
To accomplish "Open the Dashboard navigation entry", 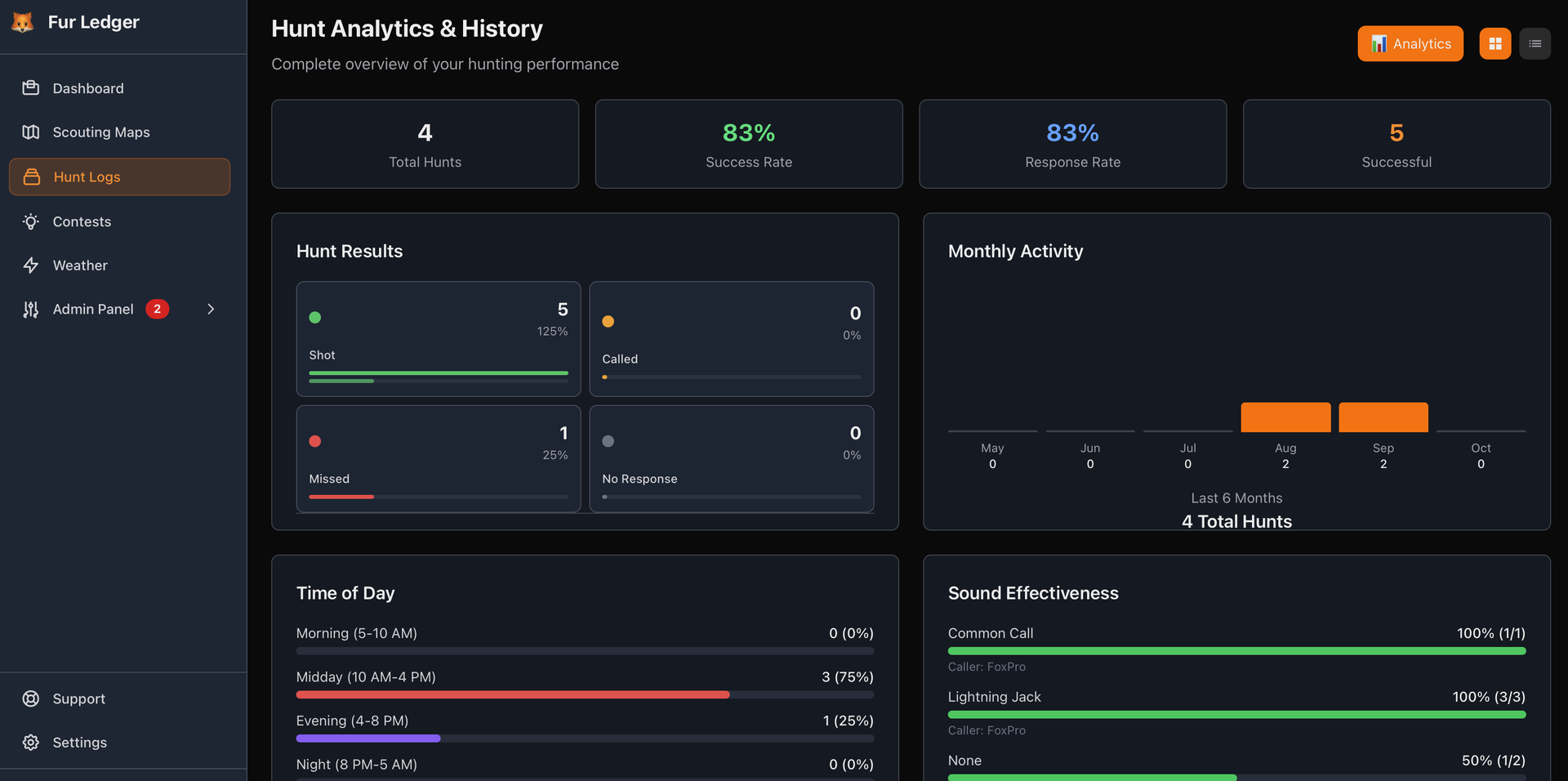I will 87,88.
